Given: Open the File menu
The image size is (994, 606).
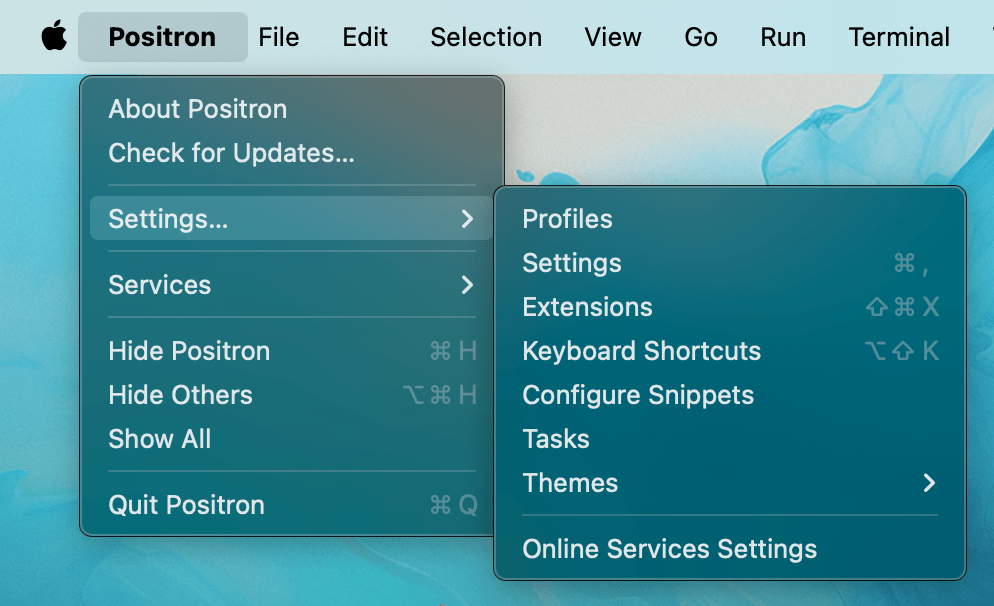Looking at the screenshot, I should (x=278, y=37).
